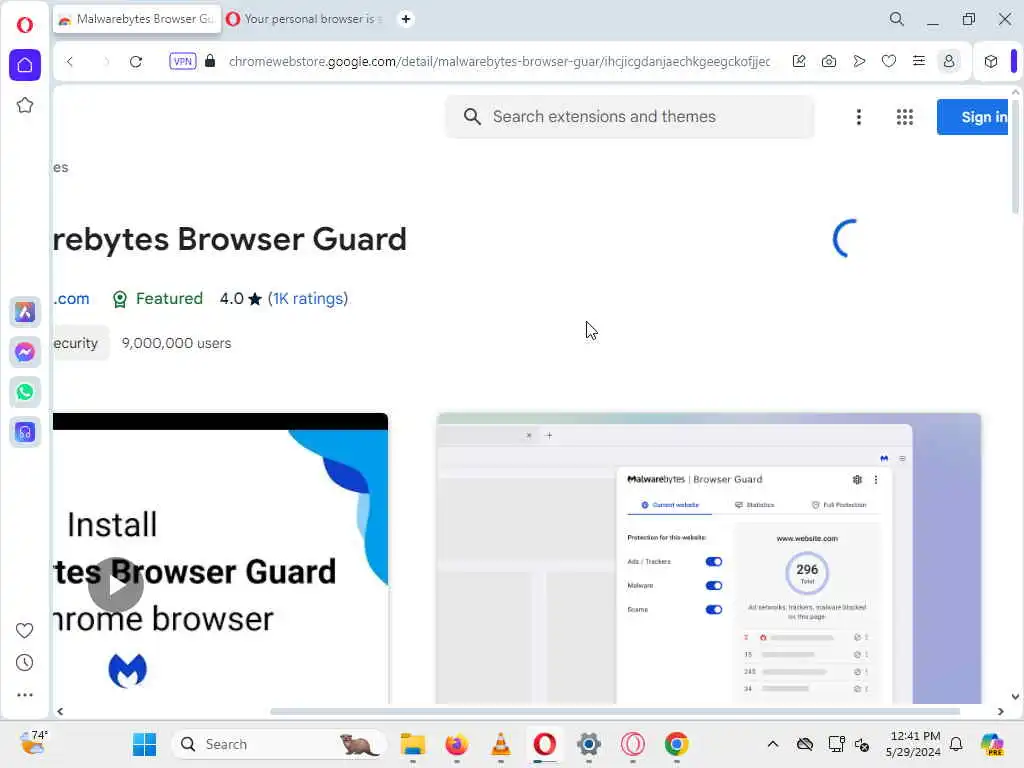Screen dimensions: 1024x768
Task: Open sidebar setup three-dots menu
Action: pos(24,695)
